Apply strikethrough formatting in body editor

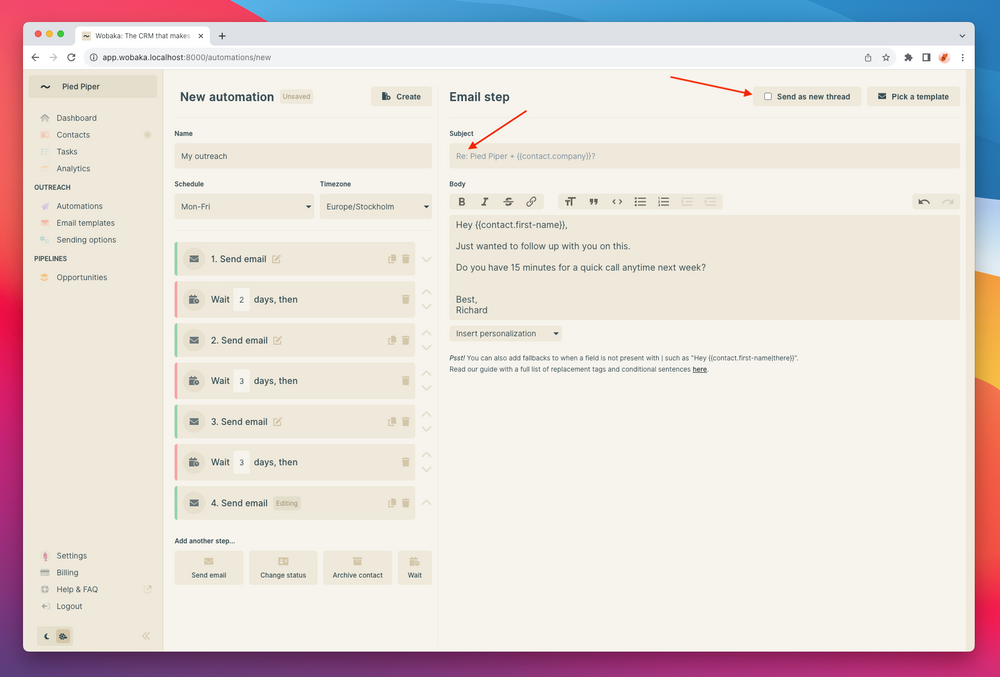click(x=508, y=201)
